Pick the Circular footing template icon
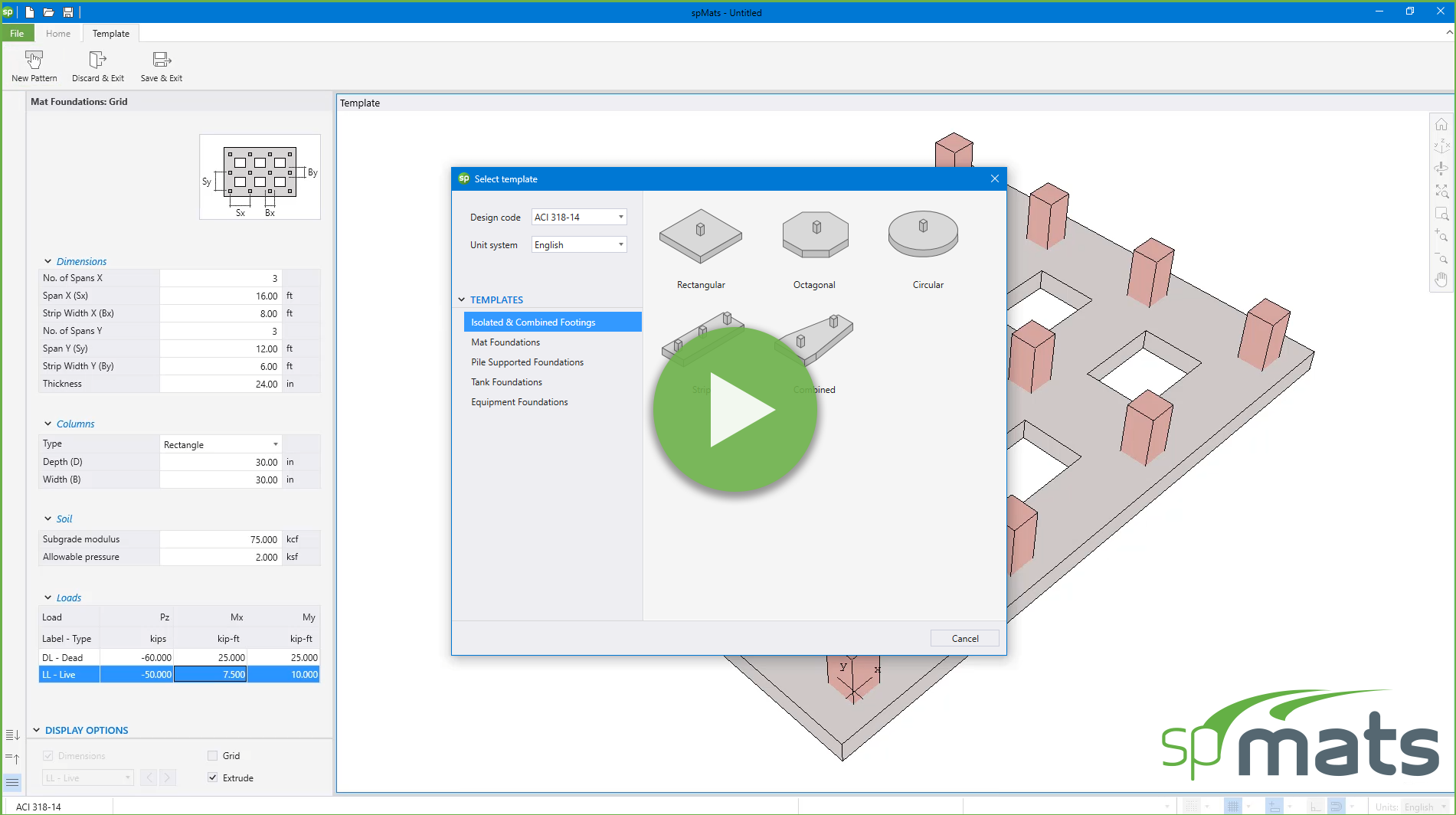Screen dimensions: 1456x815 point(923,235)
